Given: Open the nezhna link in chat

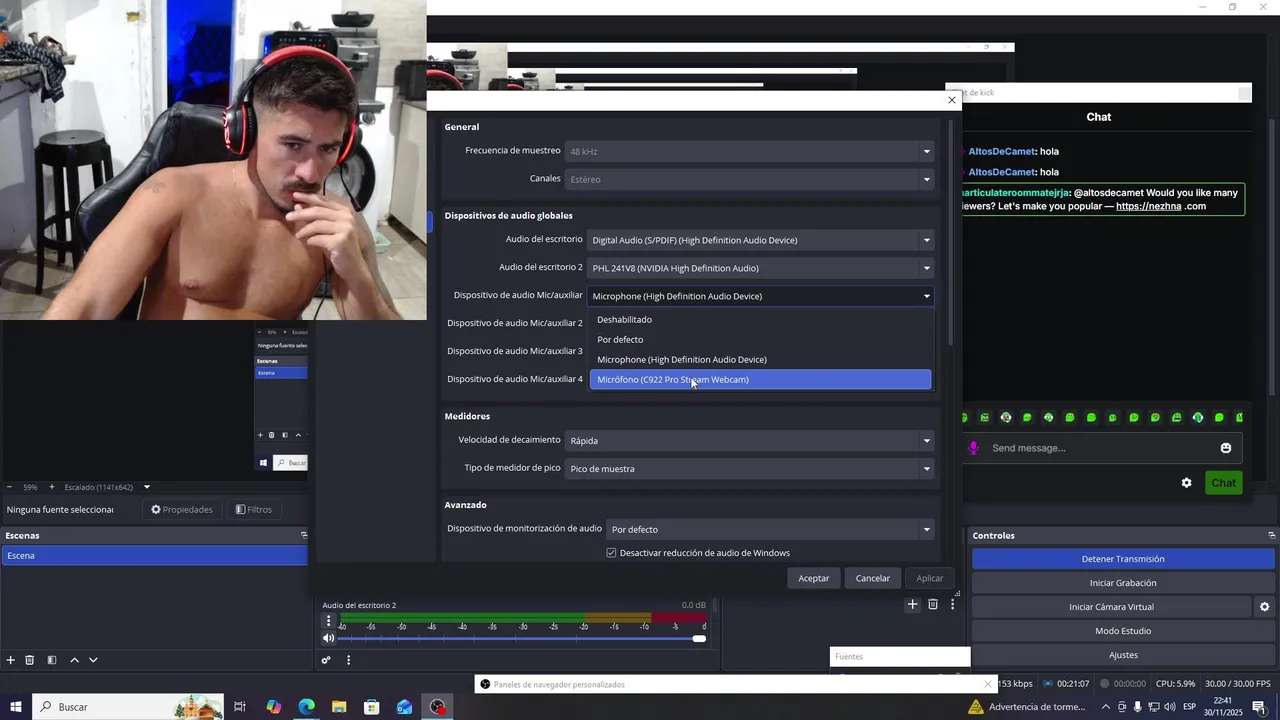Looking at the screenshot, I should [x=1148, y=206].
